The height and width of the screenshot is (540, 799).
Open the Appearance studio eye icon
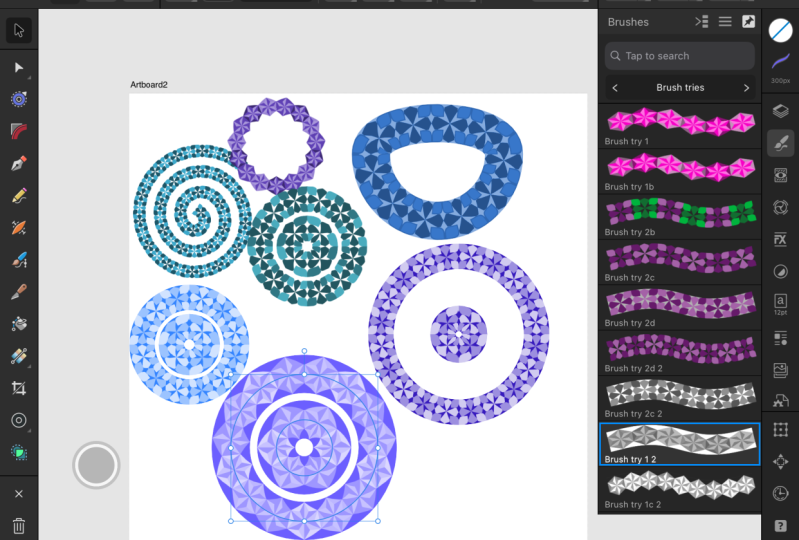click(x=781, y=175)
